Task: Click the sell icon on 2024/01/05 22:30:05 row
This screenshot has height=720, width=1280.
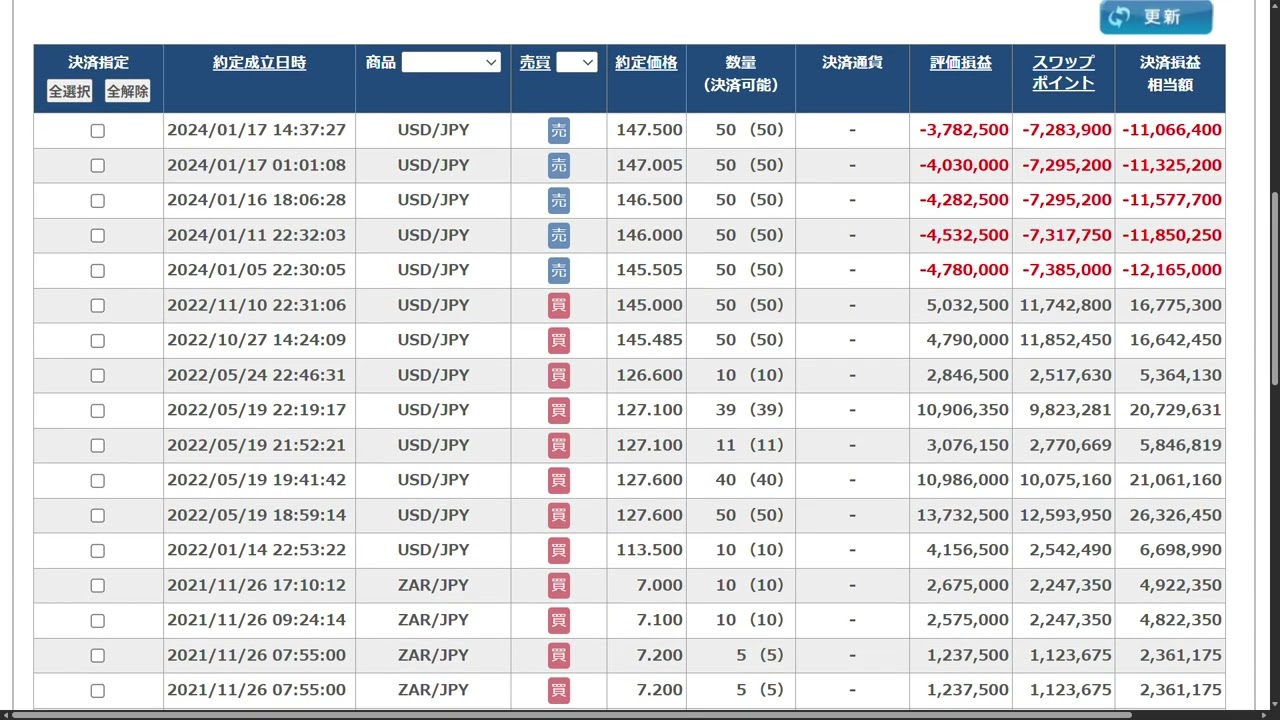Action: [558, 271]
